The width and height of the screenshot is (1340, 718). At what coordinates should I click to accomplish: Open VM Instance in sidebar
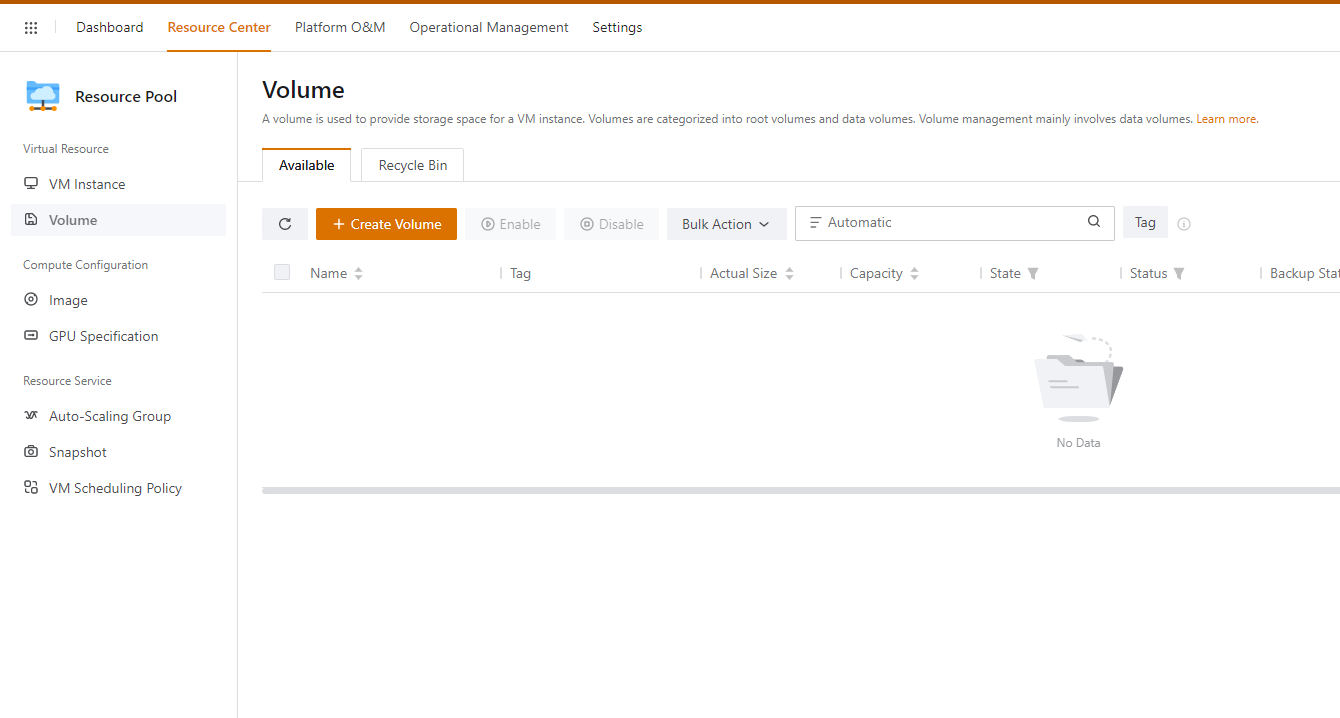(x=87, y=184)
